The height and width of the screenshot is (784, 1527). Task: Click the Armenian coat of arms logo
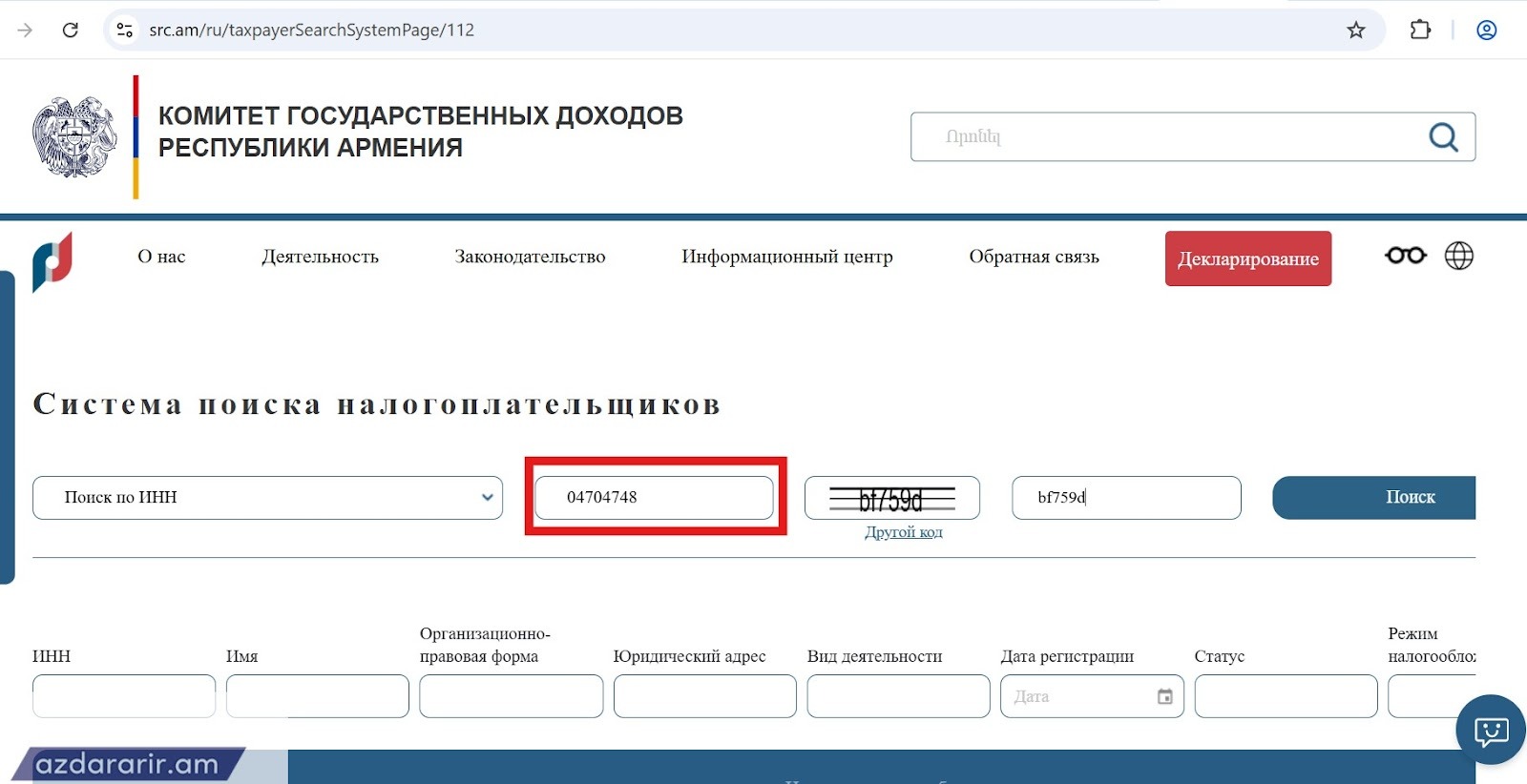tap(74, 137)
